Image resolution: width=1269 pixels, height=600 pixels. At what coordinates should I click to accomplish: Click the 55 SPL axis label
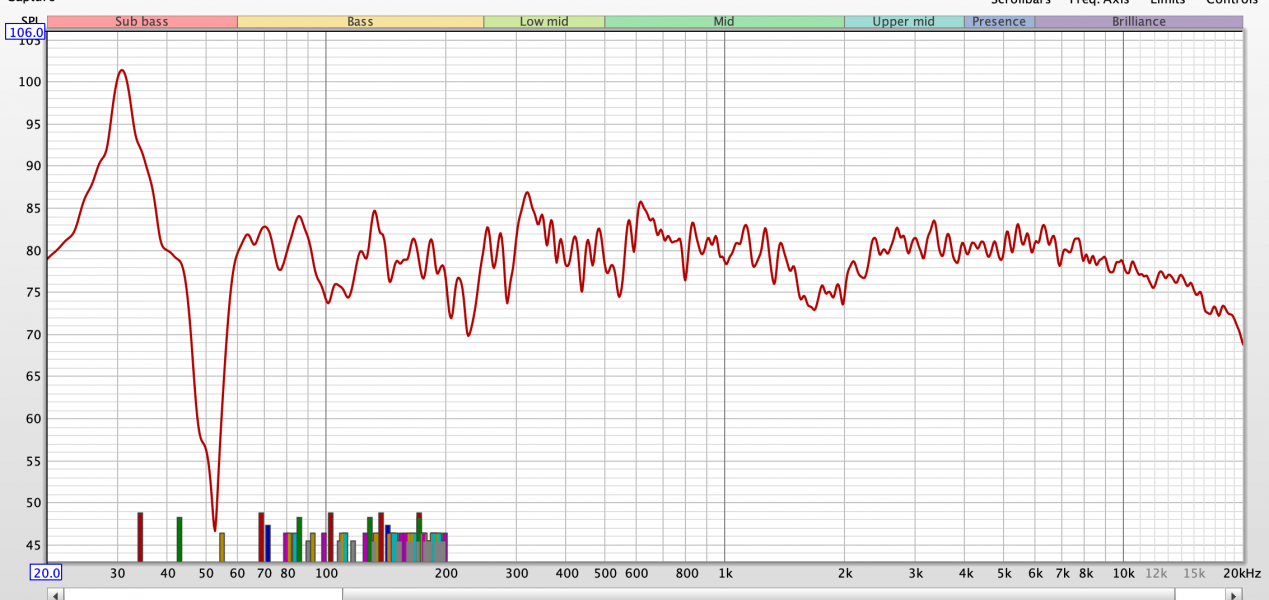tap(32, 461)
